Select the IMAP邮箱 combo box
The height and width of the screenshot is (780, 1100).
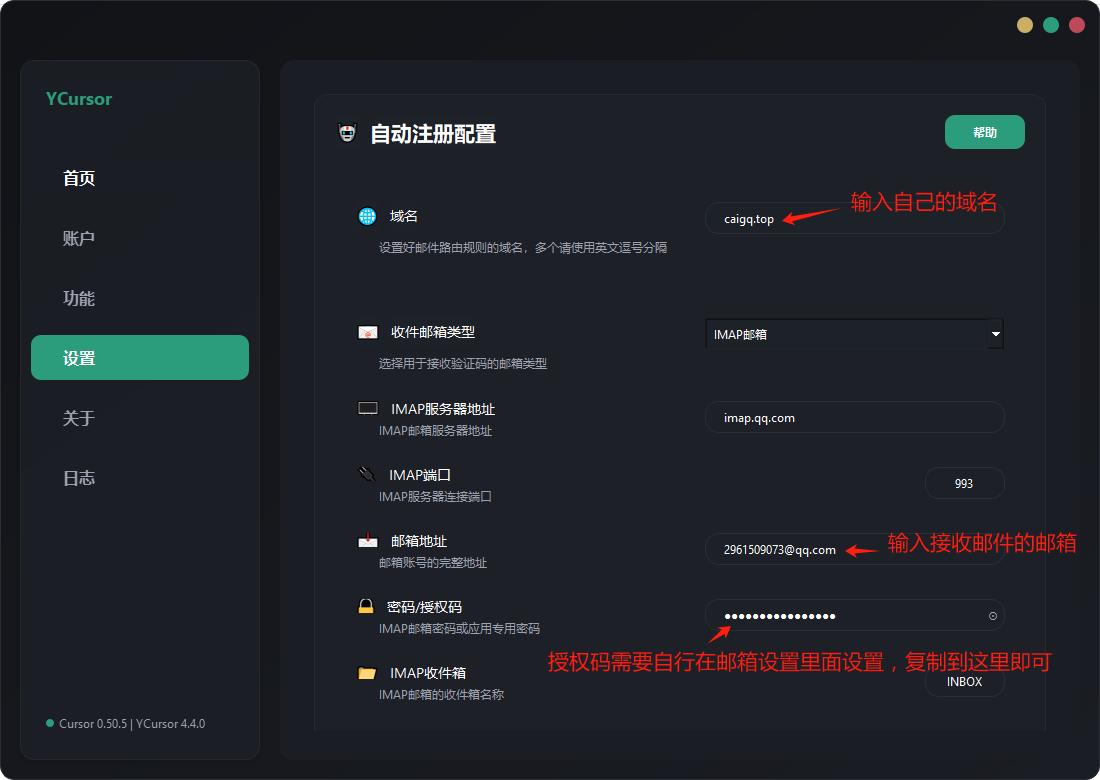(x=845, y=334)
